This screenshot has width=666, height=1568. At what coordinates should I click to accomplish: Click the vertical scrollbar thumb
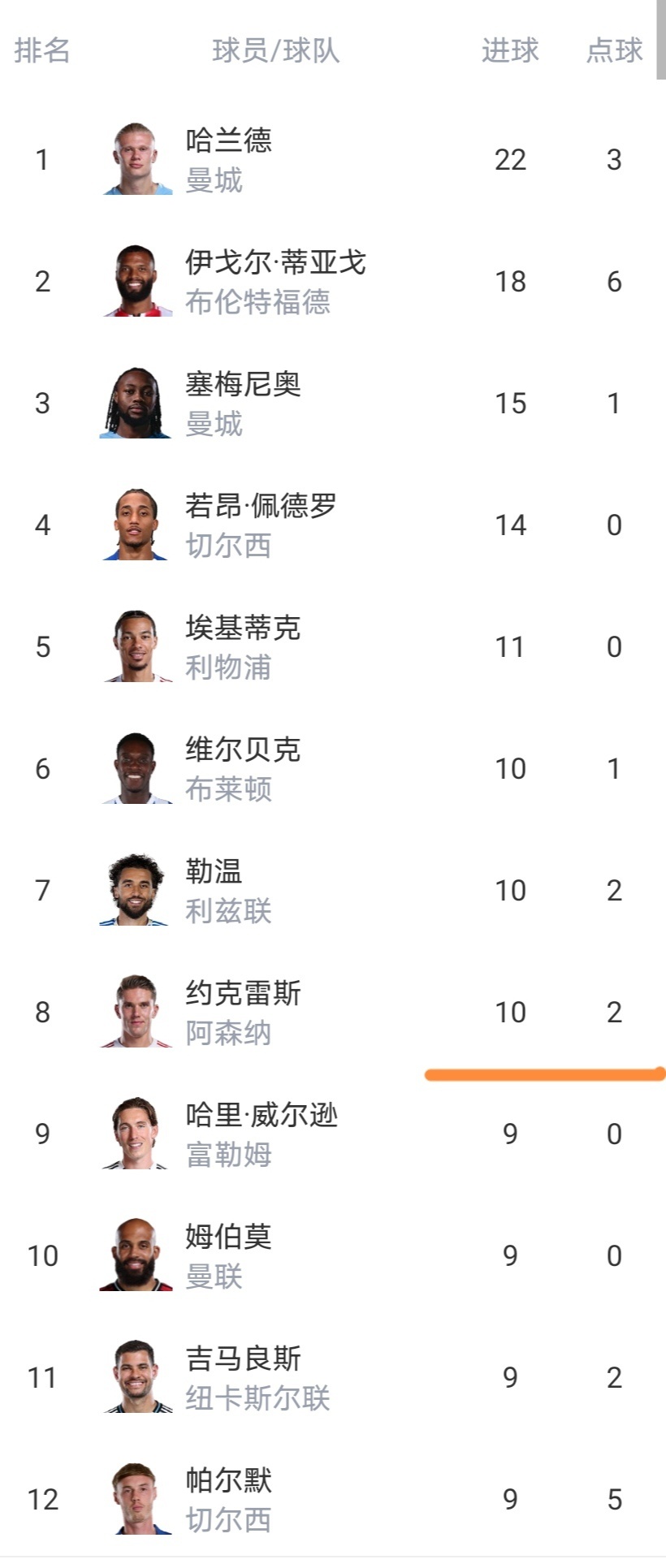coord(660,39)
